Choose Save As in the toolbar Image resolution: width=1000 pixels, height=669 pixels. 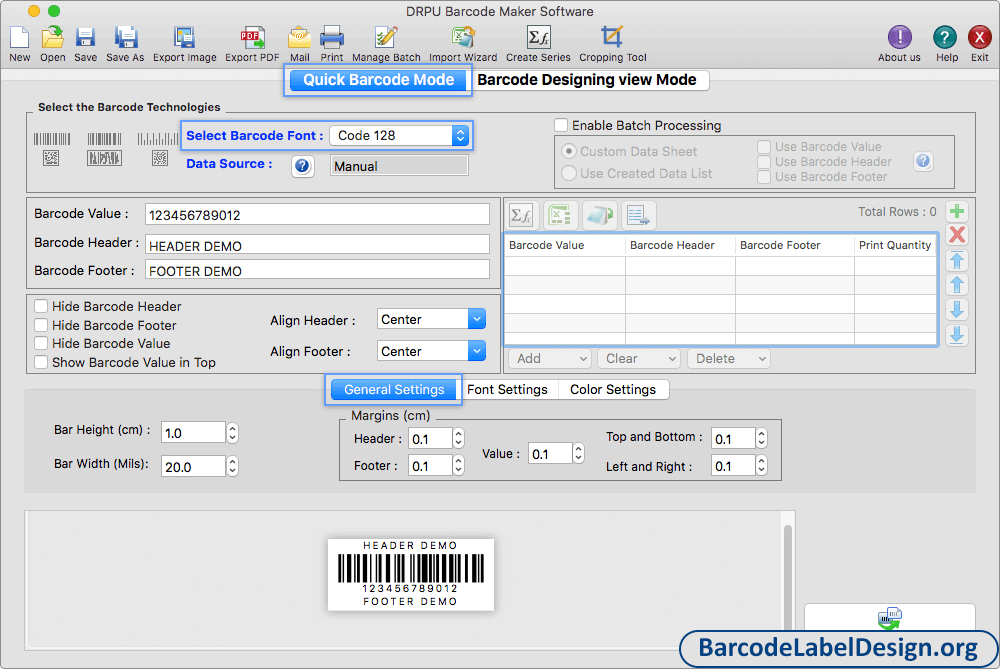pos(126,38)
